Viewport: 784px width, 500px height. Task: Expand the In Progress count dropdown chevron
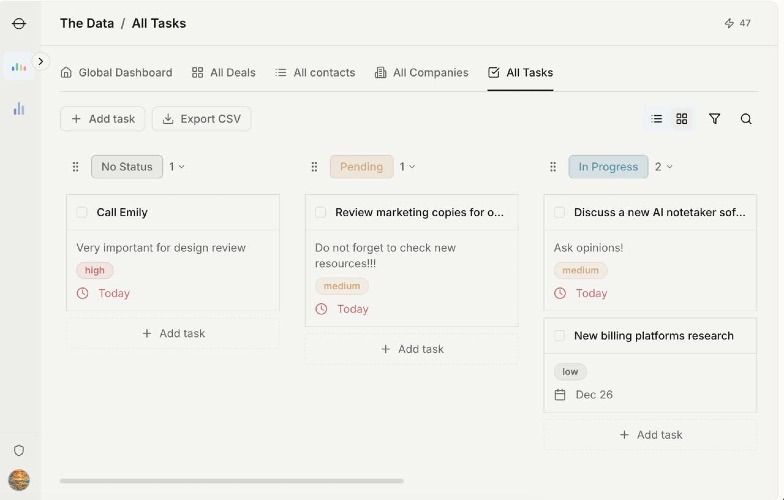point(670,166)
